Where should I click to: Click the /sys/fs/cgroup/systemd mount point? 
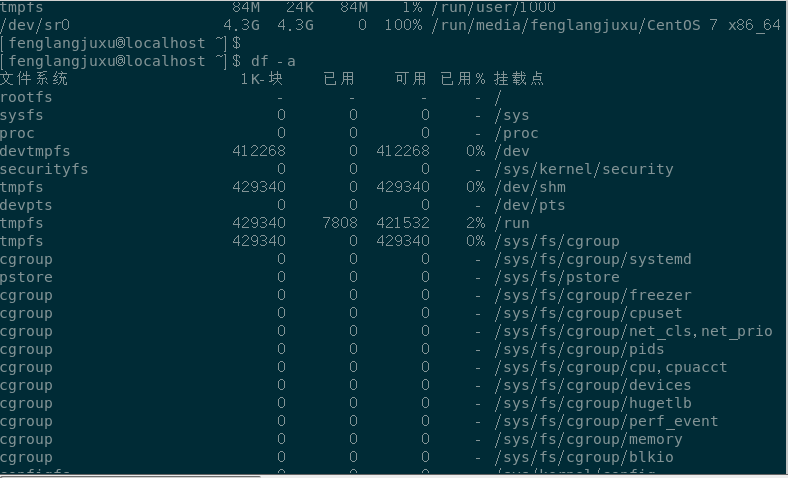pos(593,259)
